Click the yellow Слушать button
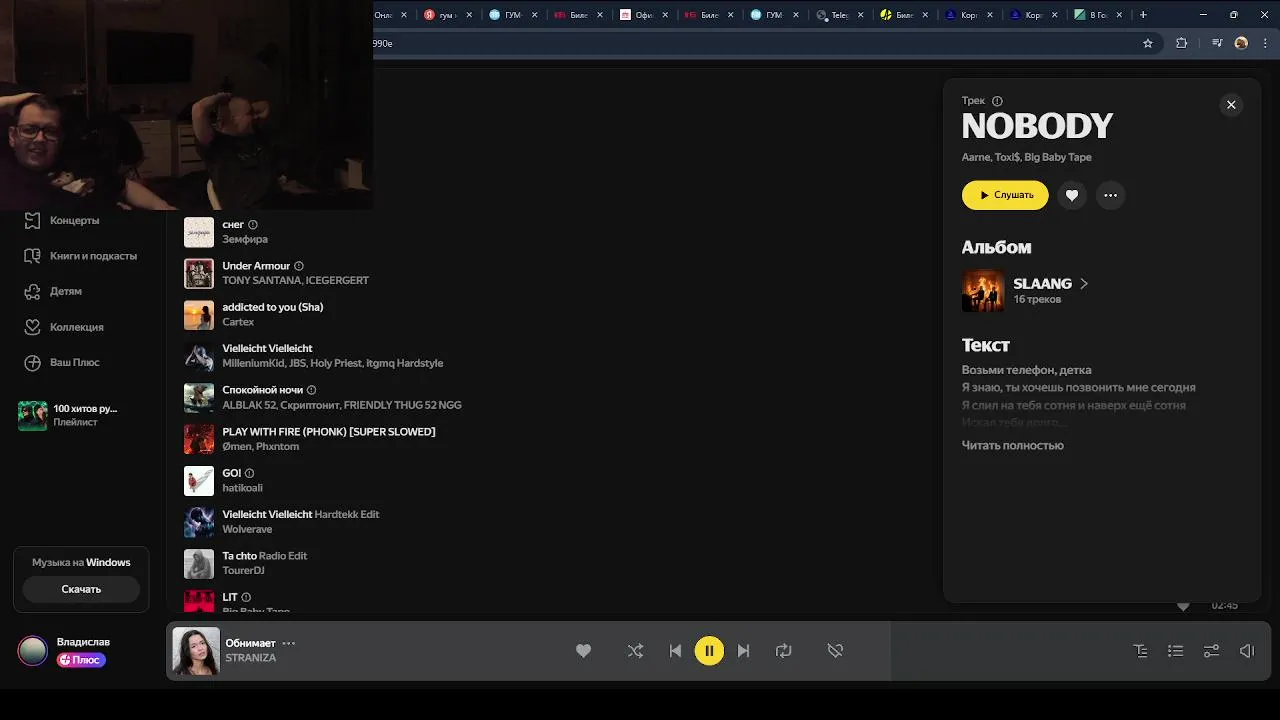 pos(1005,195)
